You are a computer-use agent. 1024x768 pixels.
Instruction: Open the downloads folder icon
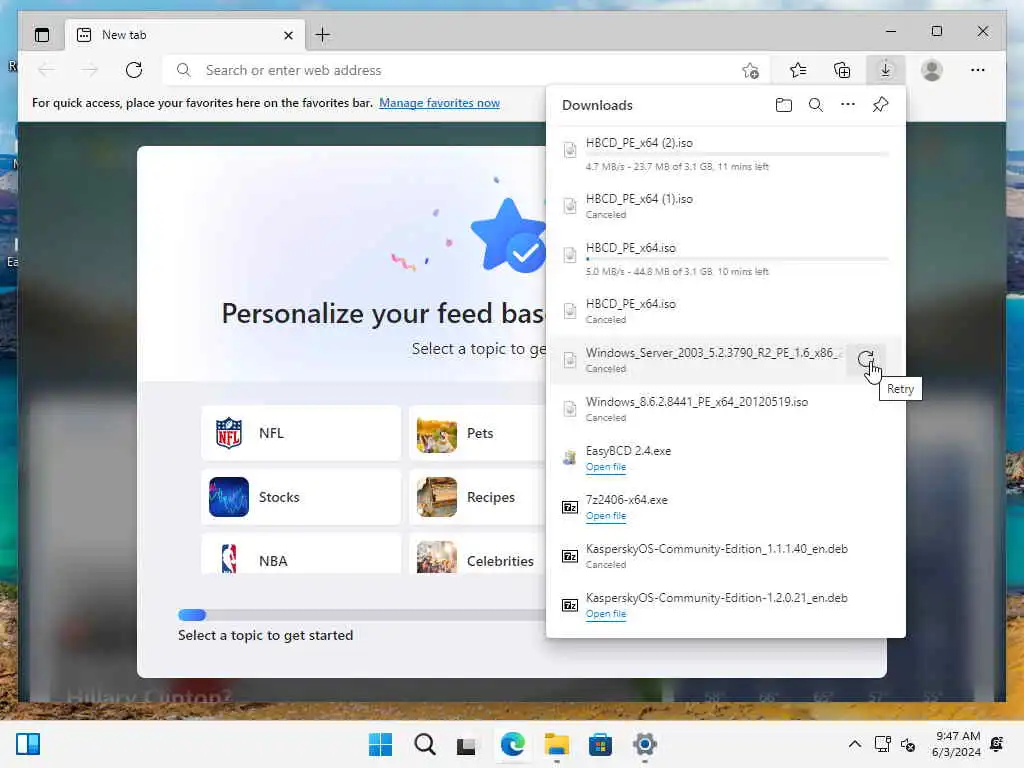click(x=783, y=105)
